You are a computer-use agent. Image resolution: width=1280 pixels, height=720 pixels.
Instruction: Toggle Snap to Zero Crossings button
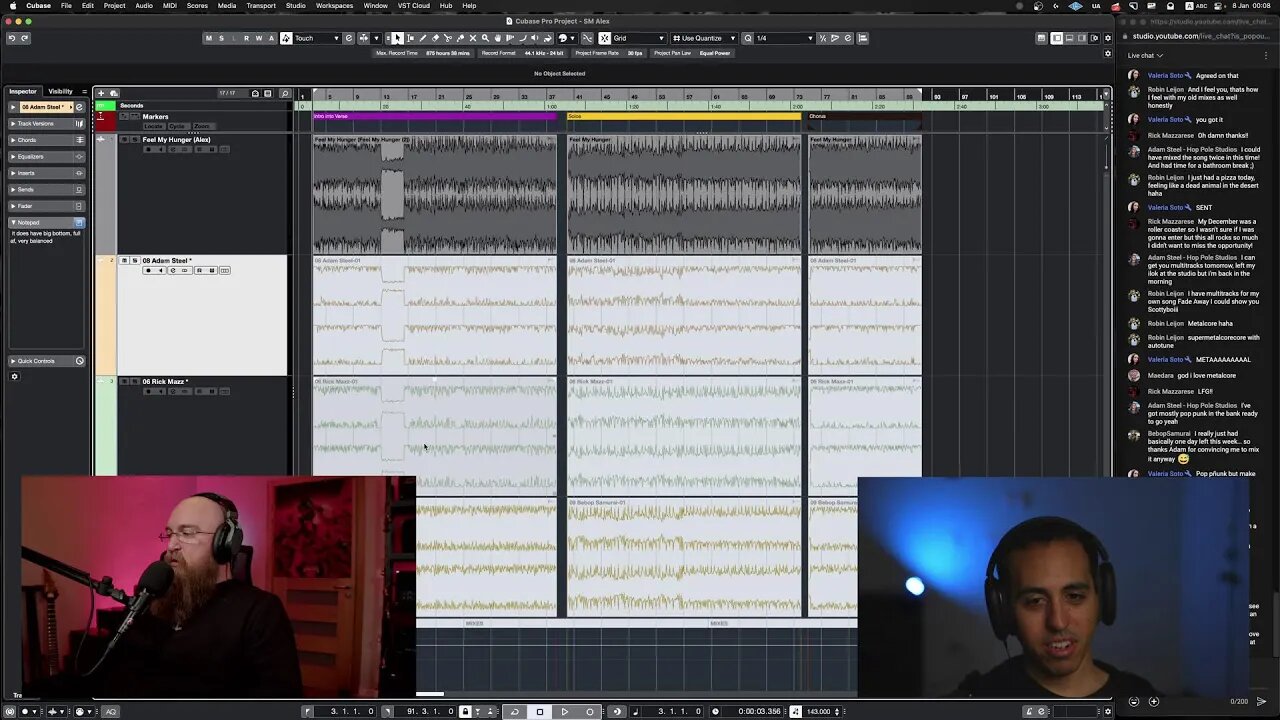click(587, 38)
